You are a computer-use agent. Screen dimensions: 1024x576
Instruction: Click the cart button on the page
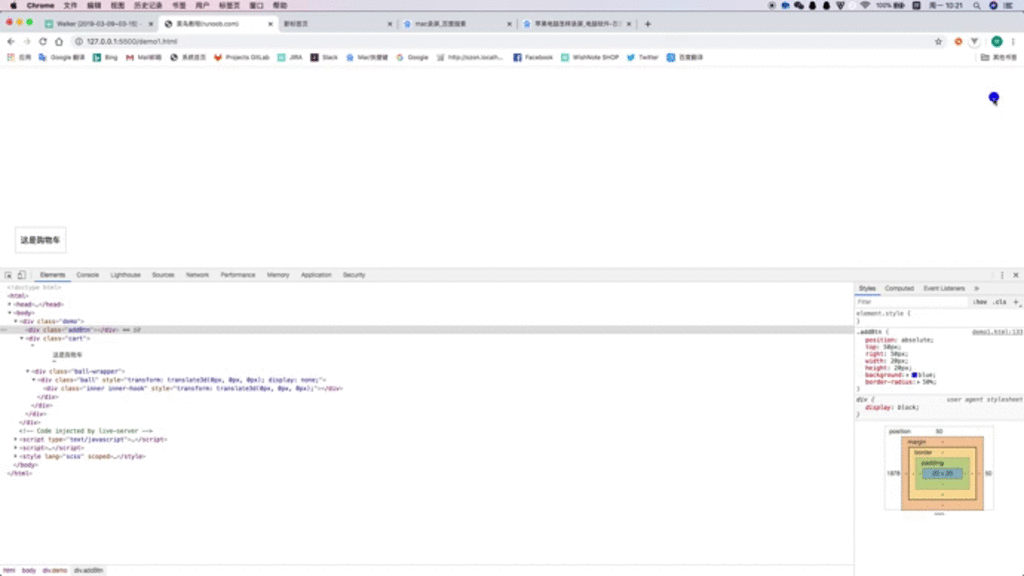tap(40, 240)
